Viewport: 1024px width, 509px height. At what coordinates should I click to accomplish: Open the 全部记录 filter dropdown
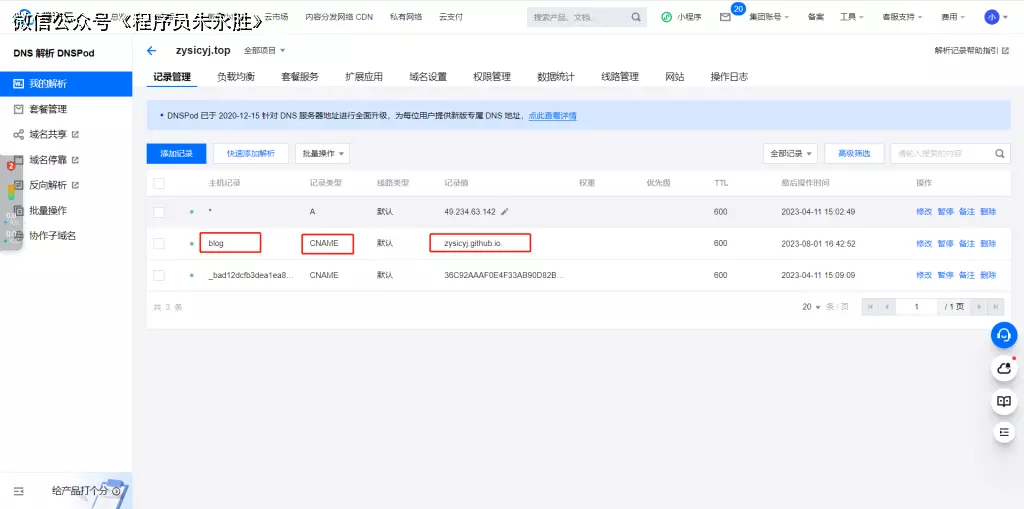click(x=790, y=154)
